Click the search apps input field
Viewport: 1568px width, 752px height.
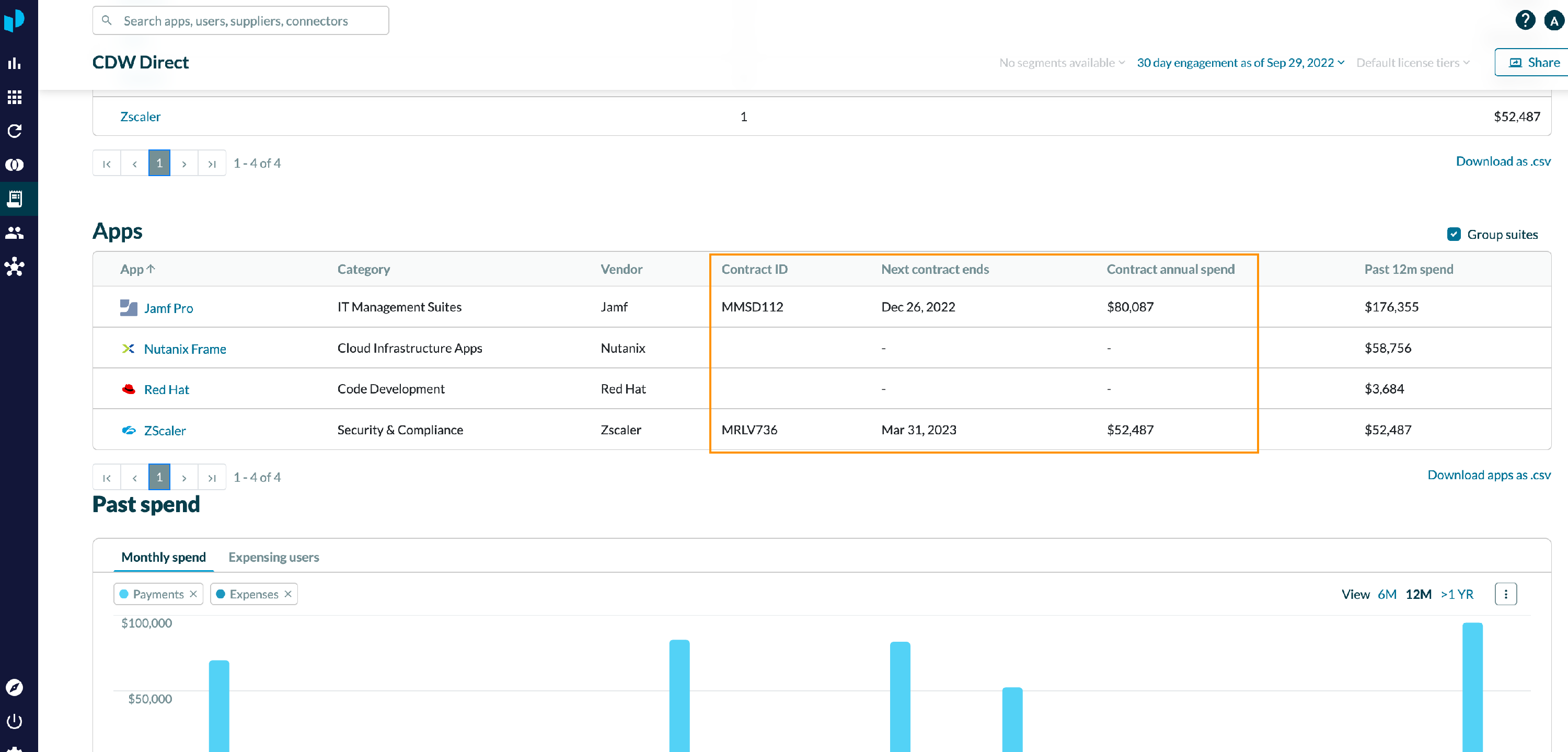pos(241,21)
